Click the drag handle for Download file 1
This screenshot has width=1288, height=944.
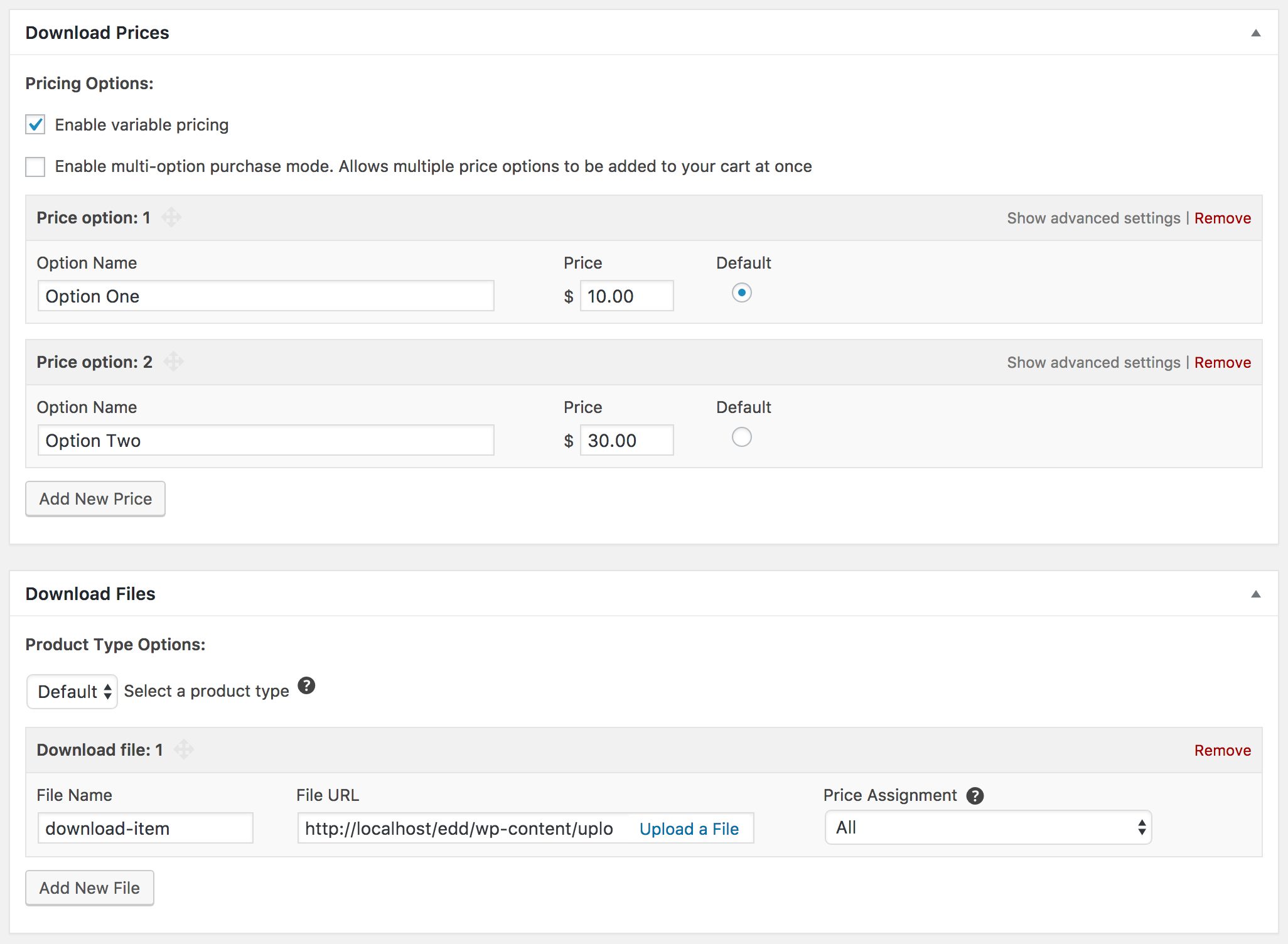click(184, 749)
